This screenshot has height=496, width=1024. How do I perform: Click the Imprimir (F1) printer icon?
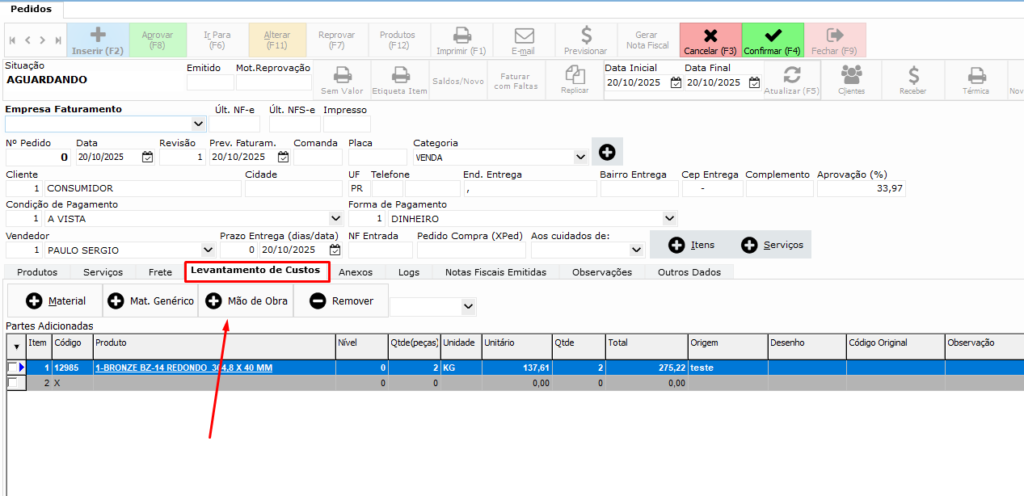461,36
